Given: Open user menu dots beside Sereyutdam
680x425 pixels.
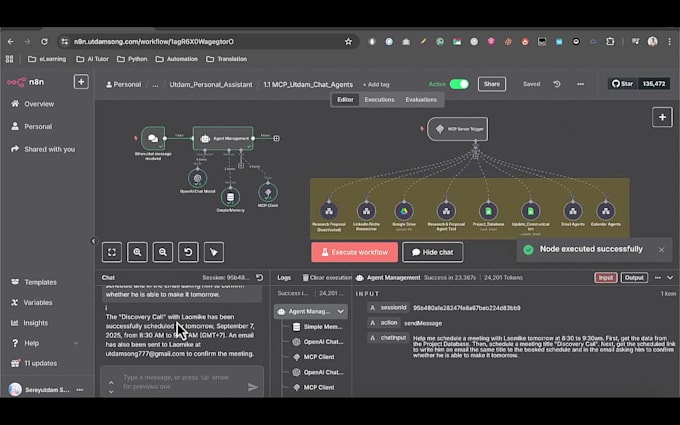Looking at the screenshot, I should pos(80,390).
